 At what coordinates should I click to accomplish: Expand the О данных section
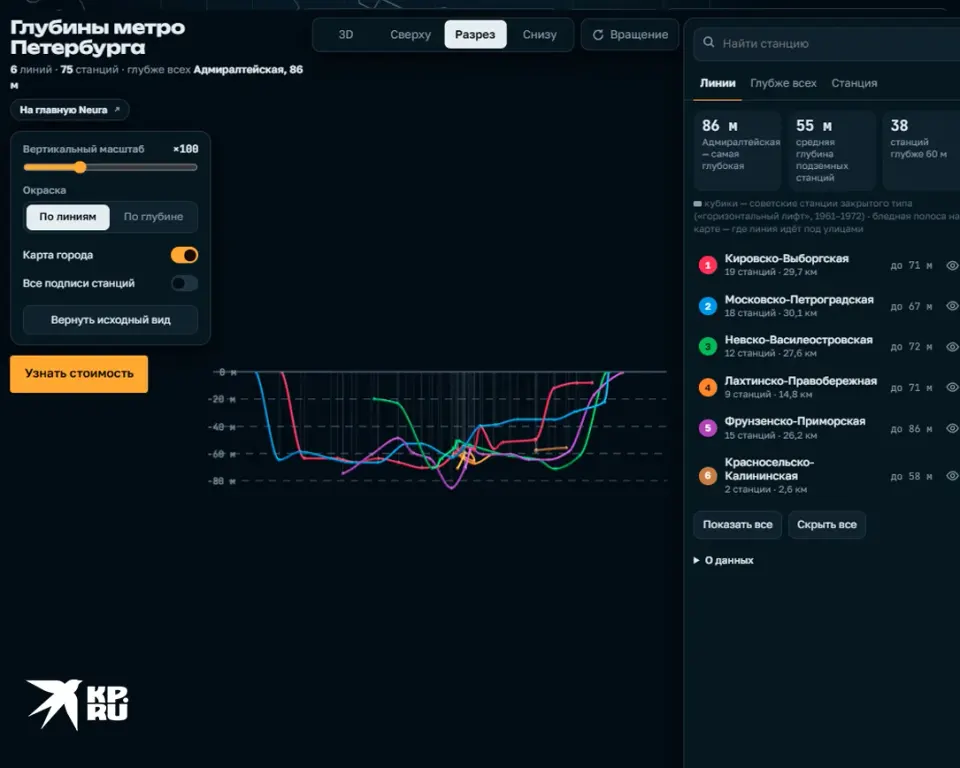(723, 560)
